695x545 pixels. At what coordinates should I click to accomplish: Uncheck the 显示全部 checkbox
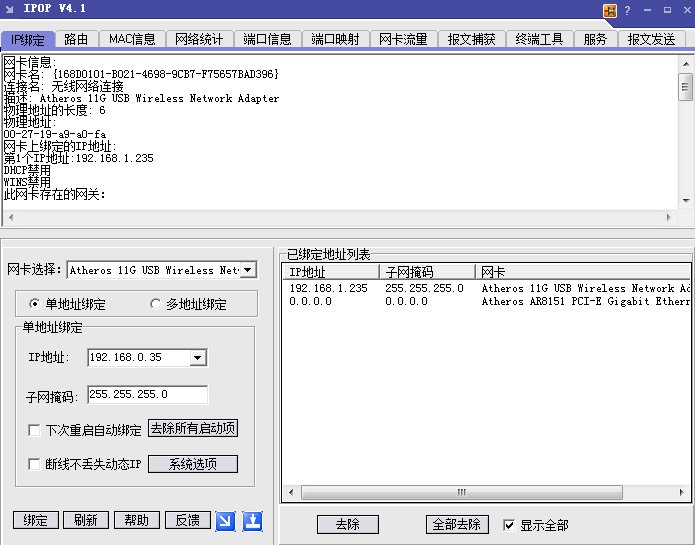[x=509, y=526]
